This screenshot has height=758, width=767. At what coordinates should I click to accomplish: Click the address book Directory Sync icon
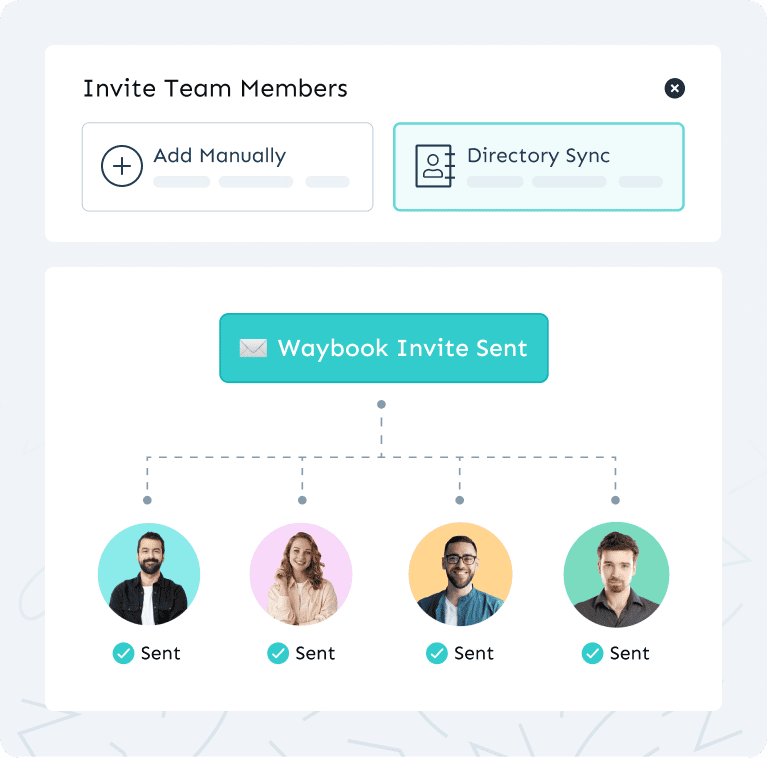[435, 166]
